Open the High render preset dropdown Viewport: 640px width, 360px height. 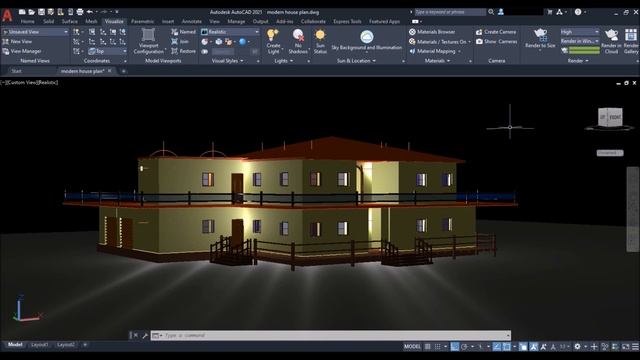[x=580, y=31]
